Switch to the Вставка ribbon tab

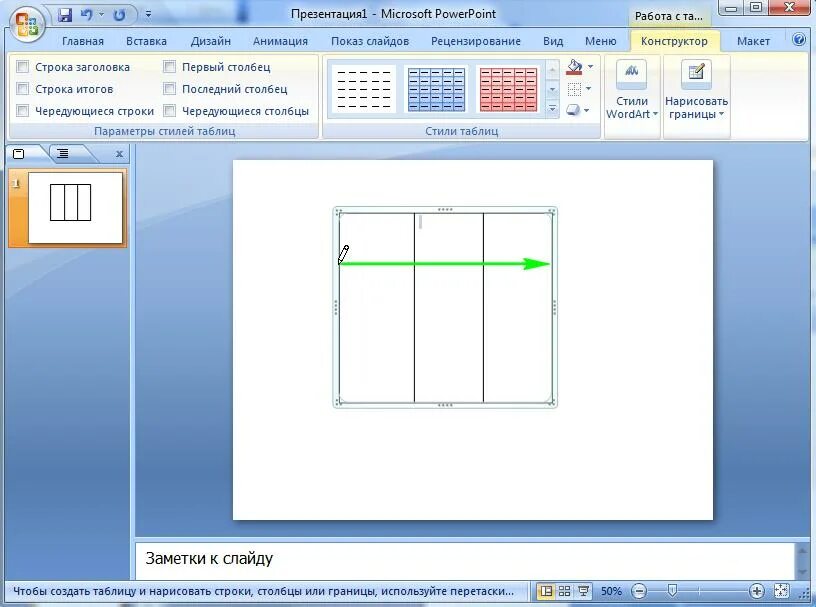pos(146,41)
